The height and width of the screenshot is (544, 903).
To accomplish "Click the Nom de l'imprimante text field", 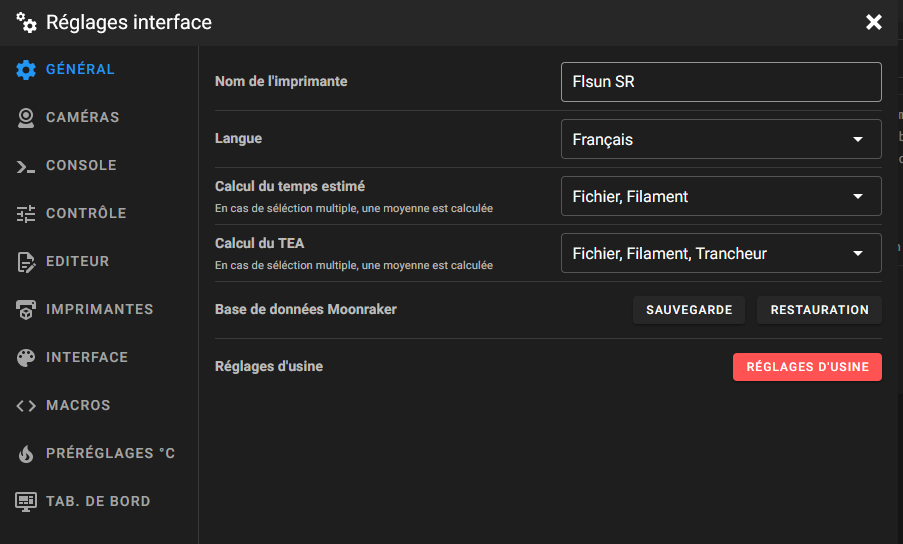I will [721, 82].
